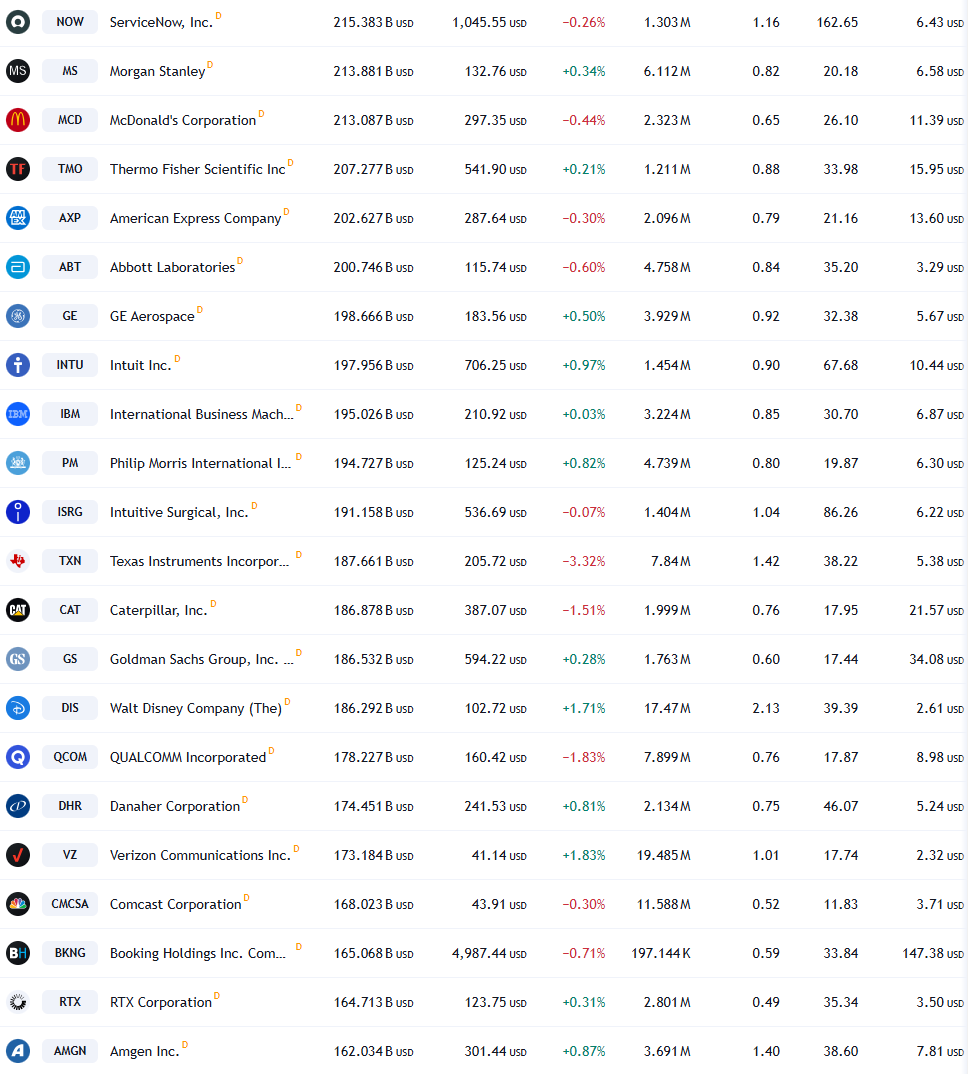Open the Walt Disney Company link
Screen dimensions: 968x1074
click(196, 708)
